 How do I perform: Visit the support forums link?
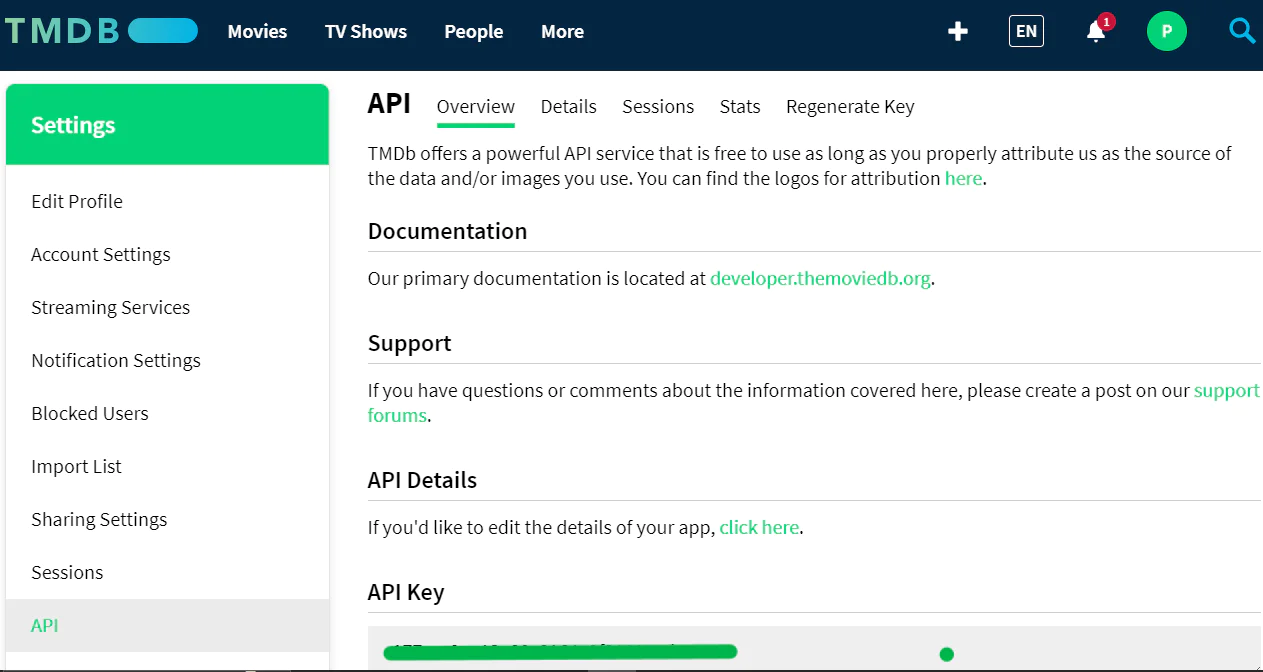[1227, 390]
